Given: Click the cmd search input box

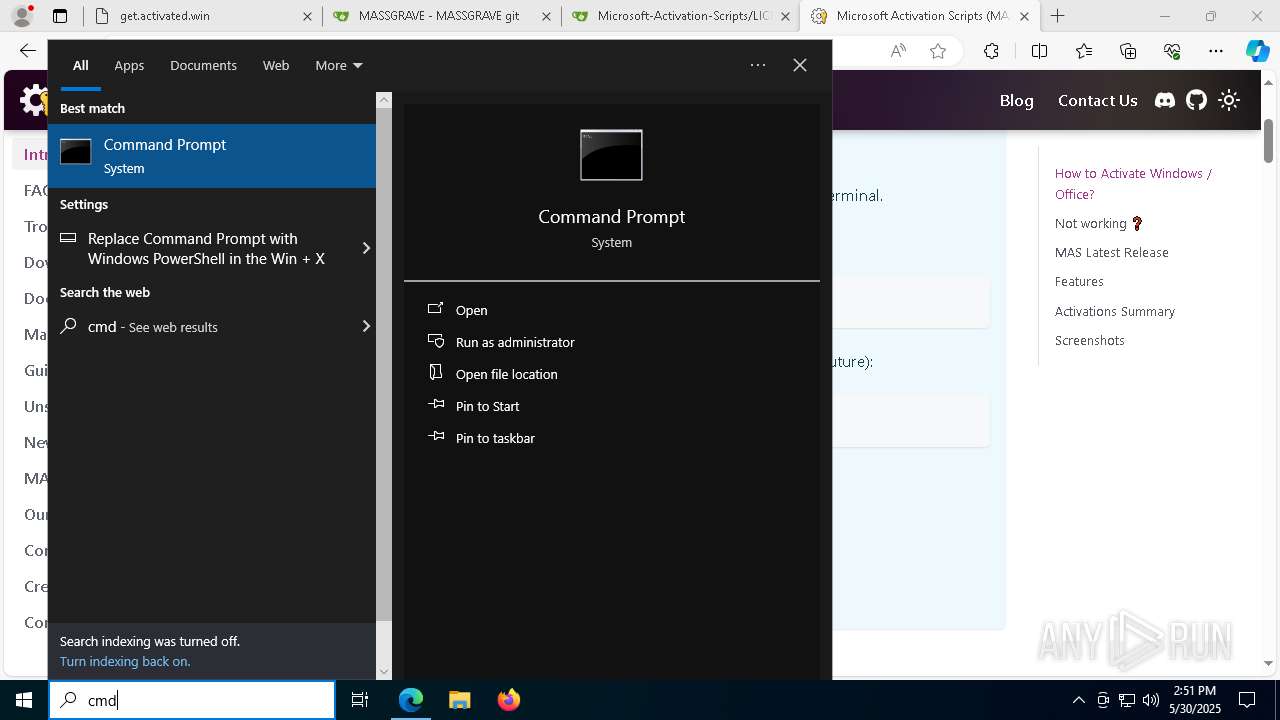Looking at the screenshot, I should [192, 700].
